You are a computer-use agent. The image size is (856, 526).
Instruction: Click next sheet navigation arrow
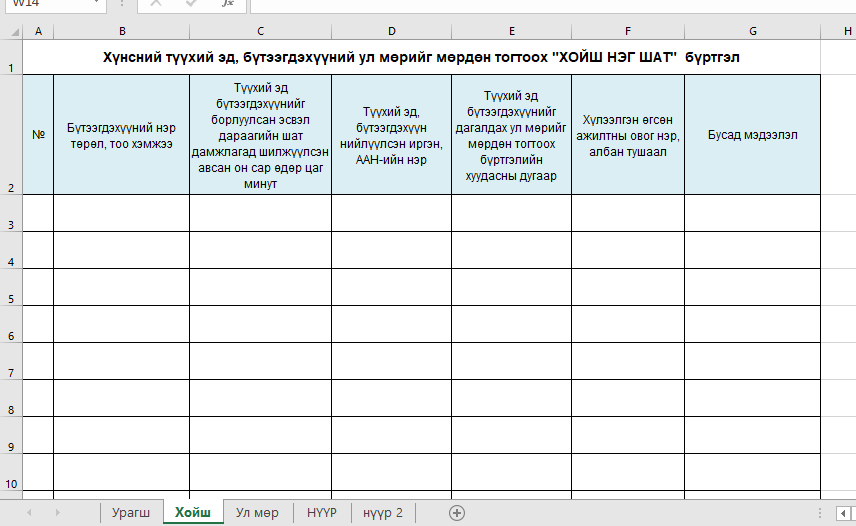click(57, 513)
